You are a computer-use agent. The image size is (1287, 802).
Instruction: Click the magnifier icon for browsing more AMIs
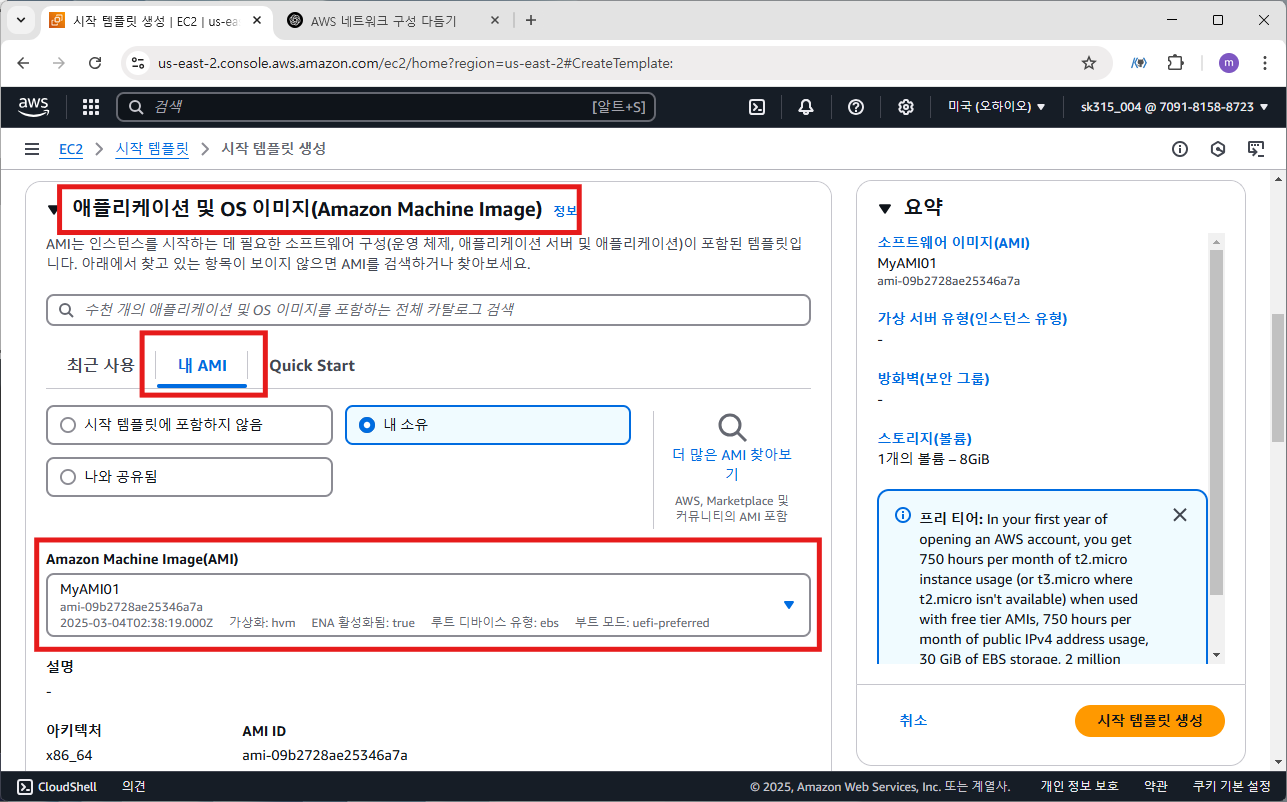tap(732, 428)
